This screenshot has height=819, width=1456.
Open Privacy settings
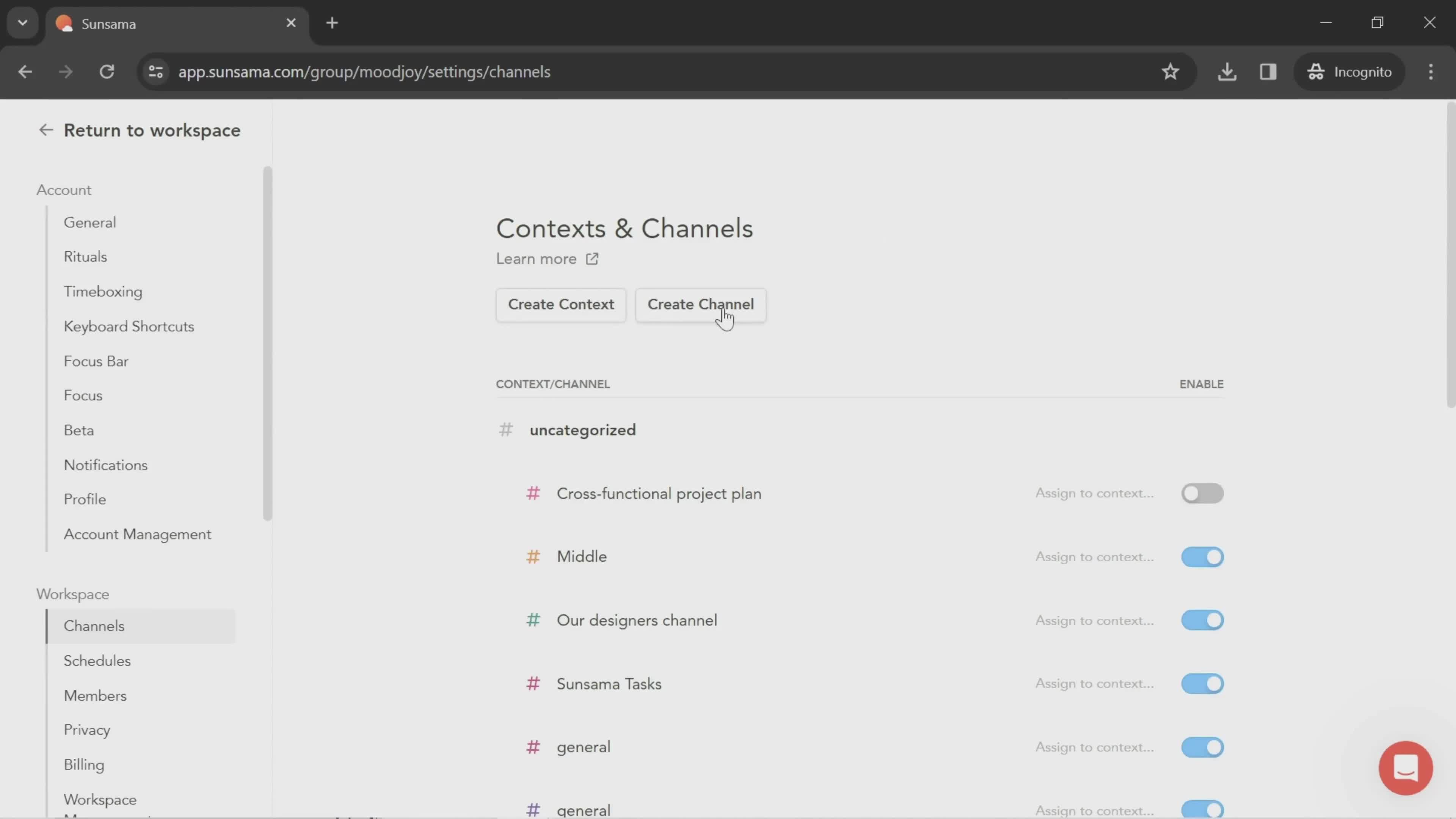[87, 730]
